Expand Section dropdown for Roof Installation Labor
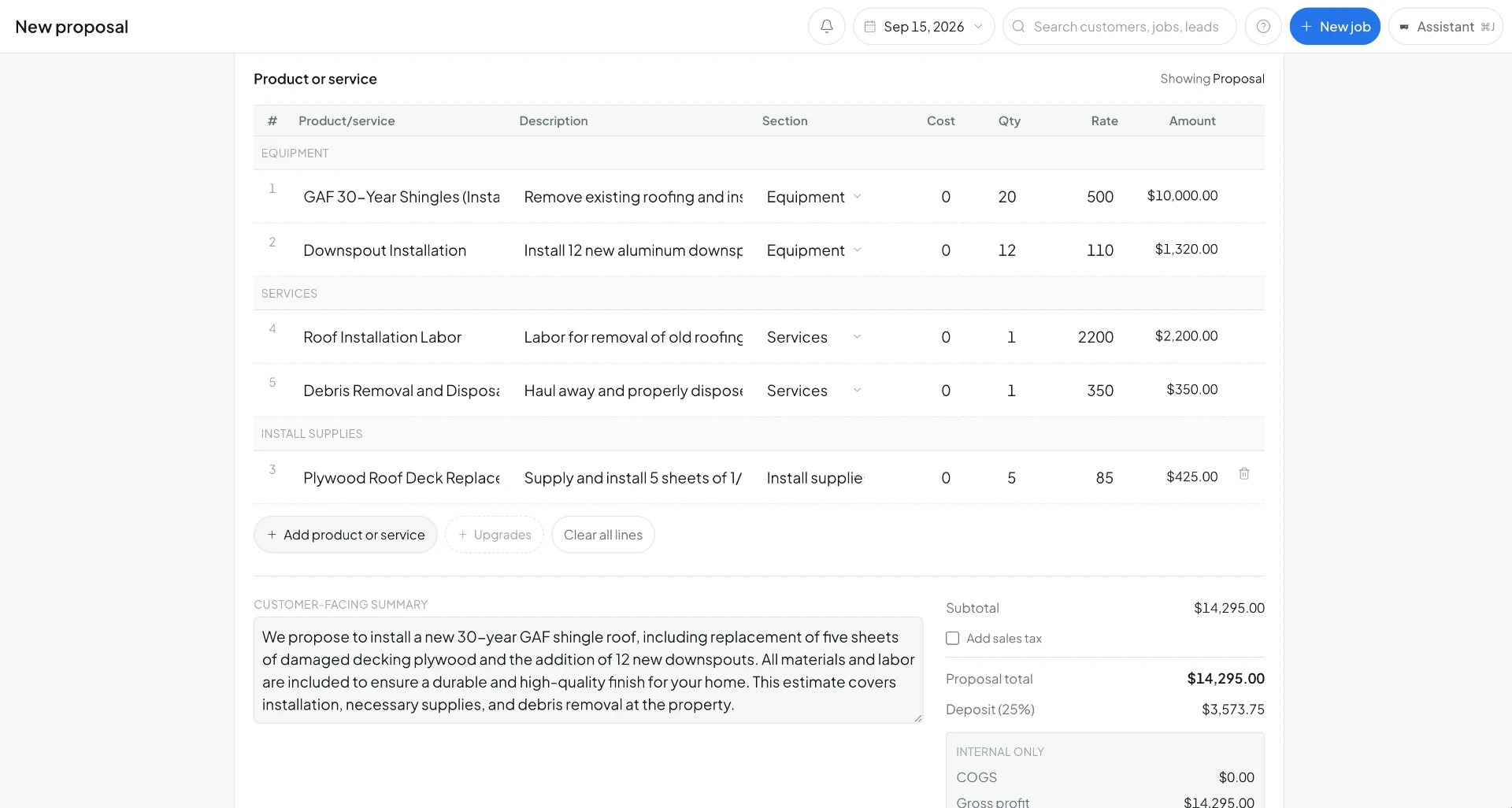Viewport: 1512px width, 808px height. coord(814,337)
